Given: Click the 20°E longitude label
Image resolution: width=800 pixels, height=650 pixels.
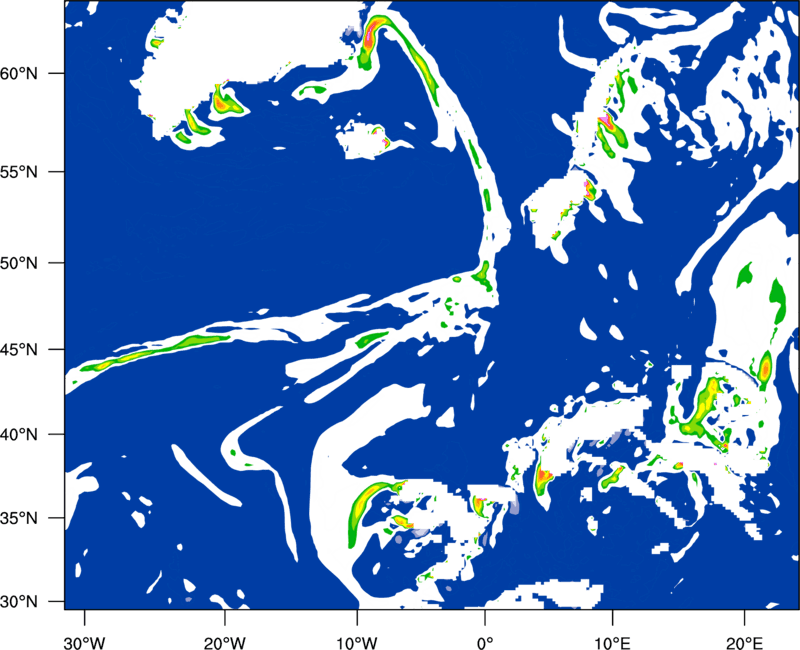Looking at the screenshot, I should pos(744,643).
